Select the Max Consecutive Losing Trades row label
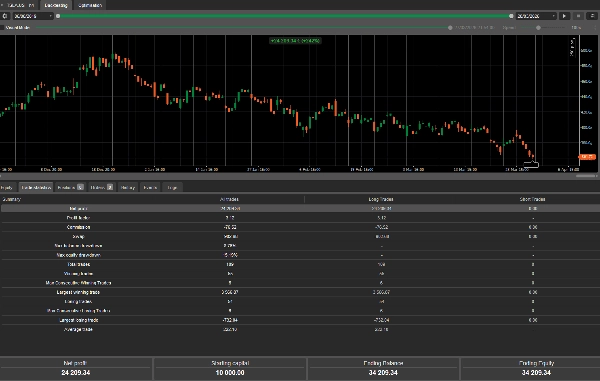 point(78,311)
